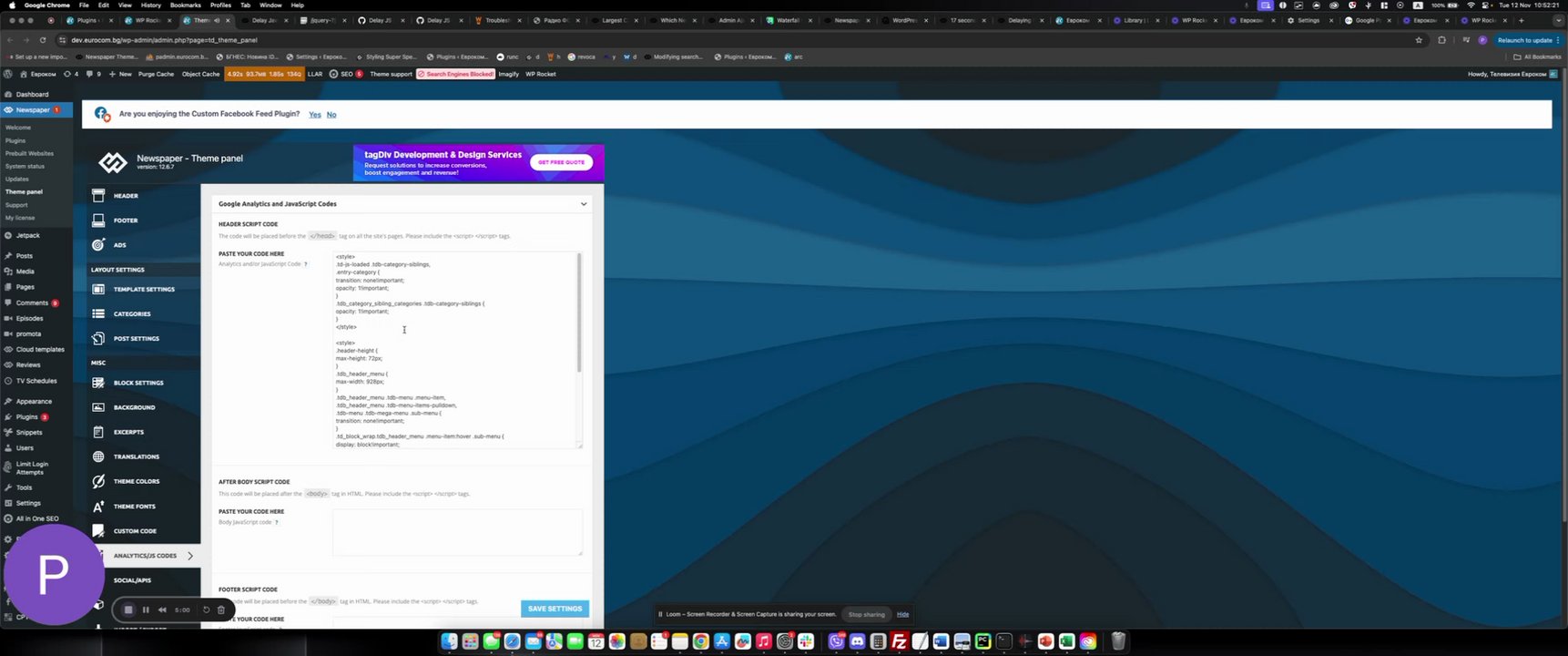Open the Translations globe icon
Image resolution: width=1568 pixels, height=656 pixels.
click(x=98, y=456)
